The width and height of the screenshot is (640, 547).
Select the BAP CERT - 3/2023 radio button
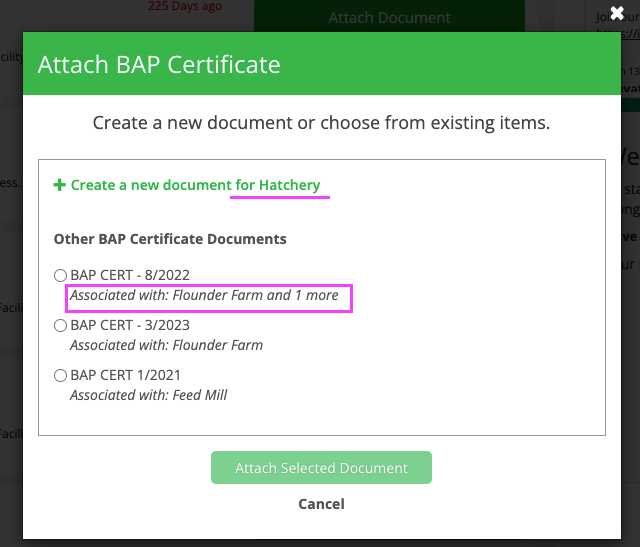60,325
